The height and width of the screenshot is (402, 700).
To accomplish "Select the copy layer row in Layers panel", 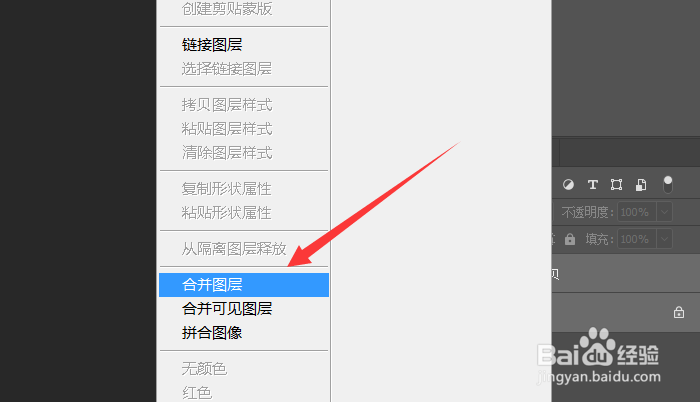I will pos(626,273).
